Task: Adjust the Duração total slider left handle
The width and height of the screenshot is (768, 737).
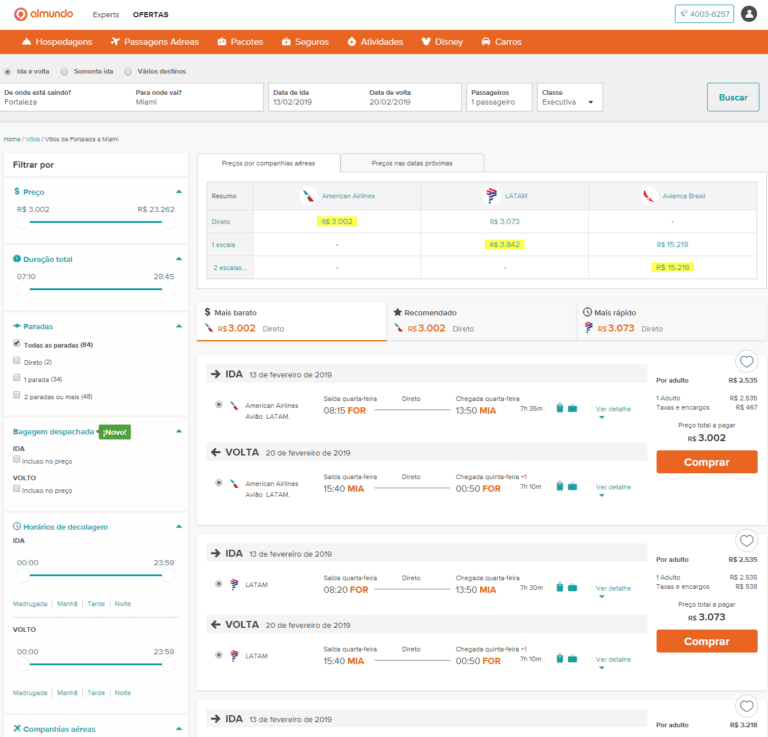Action: pos(23,289)
